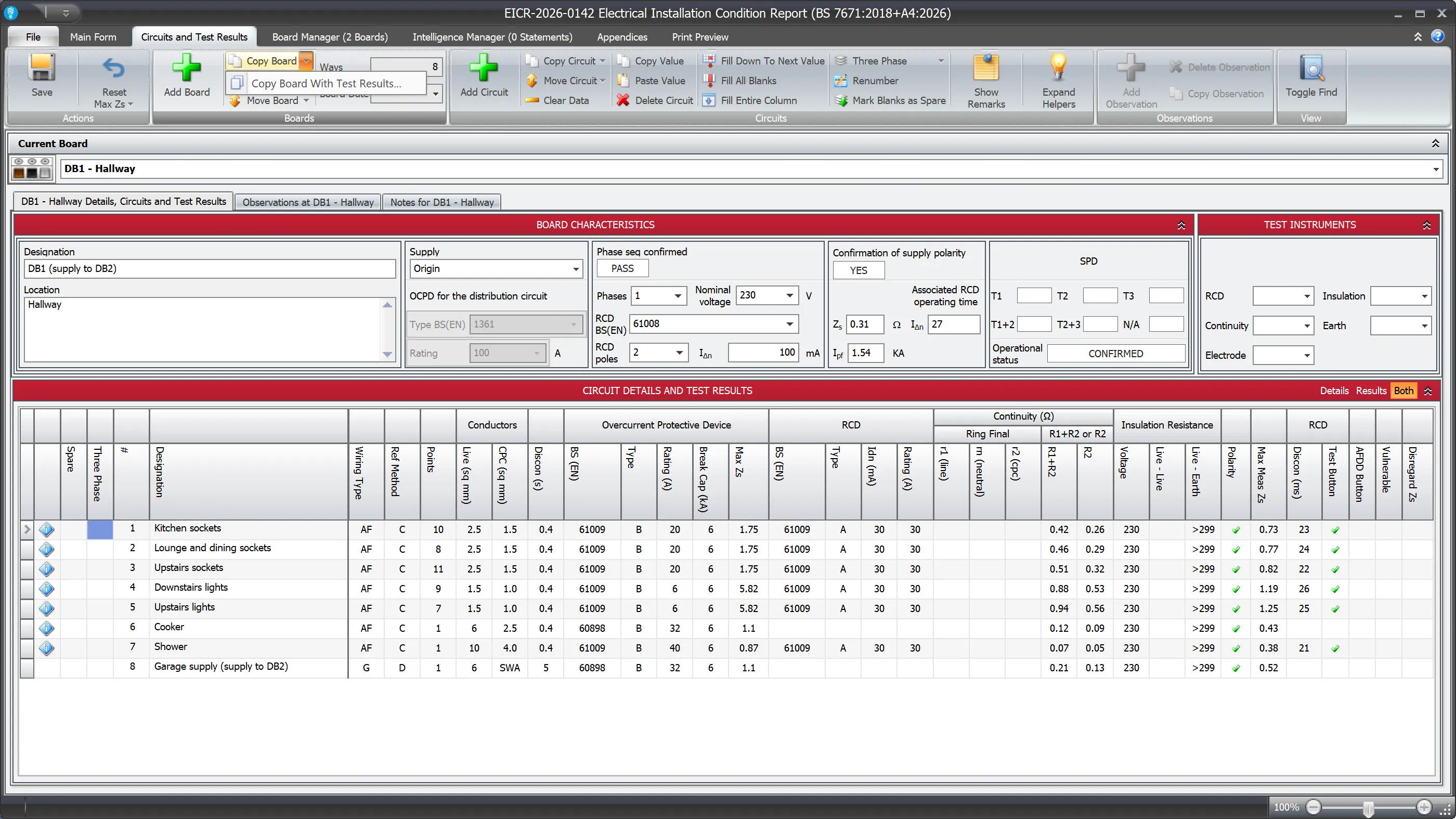Switch to Board Manager (2 Boards) tab
Screen dimensions: 1456x819
point(330,37)
